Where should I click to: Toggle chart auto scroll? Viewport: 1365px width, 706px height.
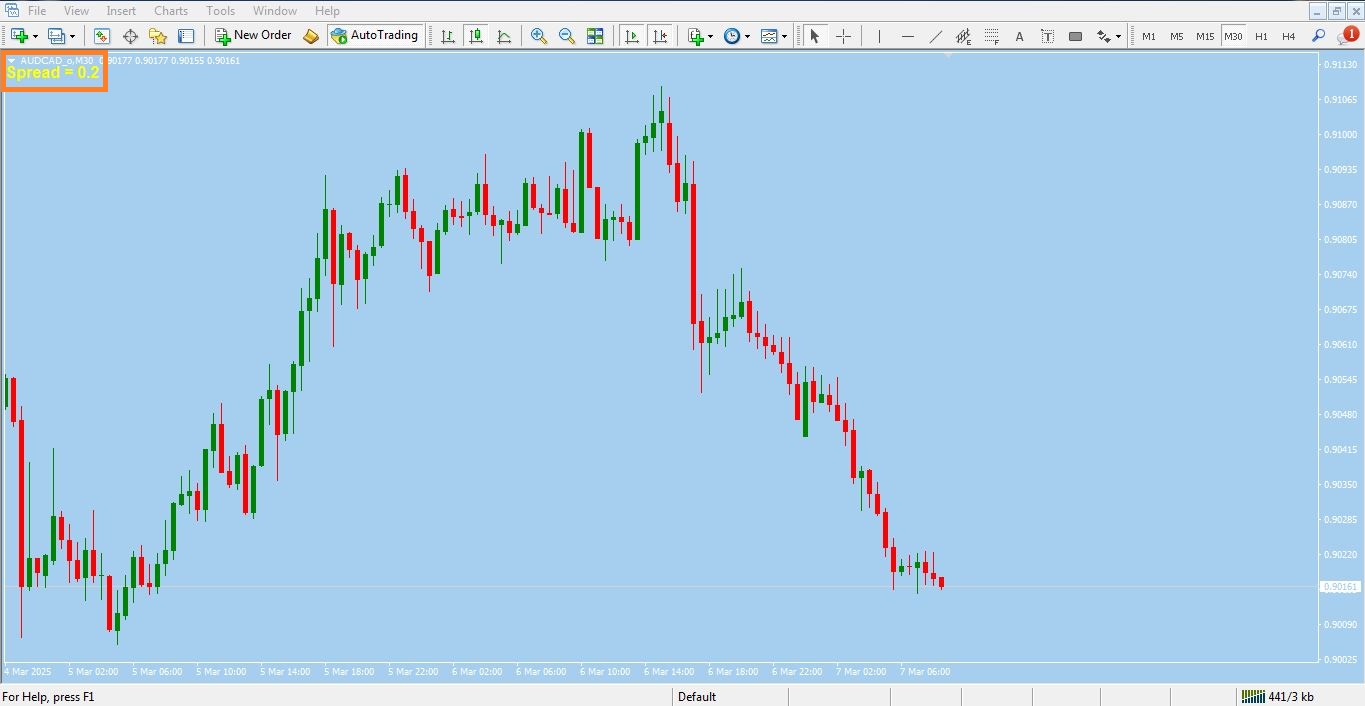(632, 36)
